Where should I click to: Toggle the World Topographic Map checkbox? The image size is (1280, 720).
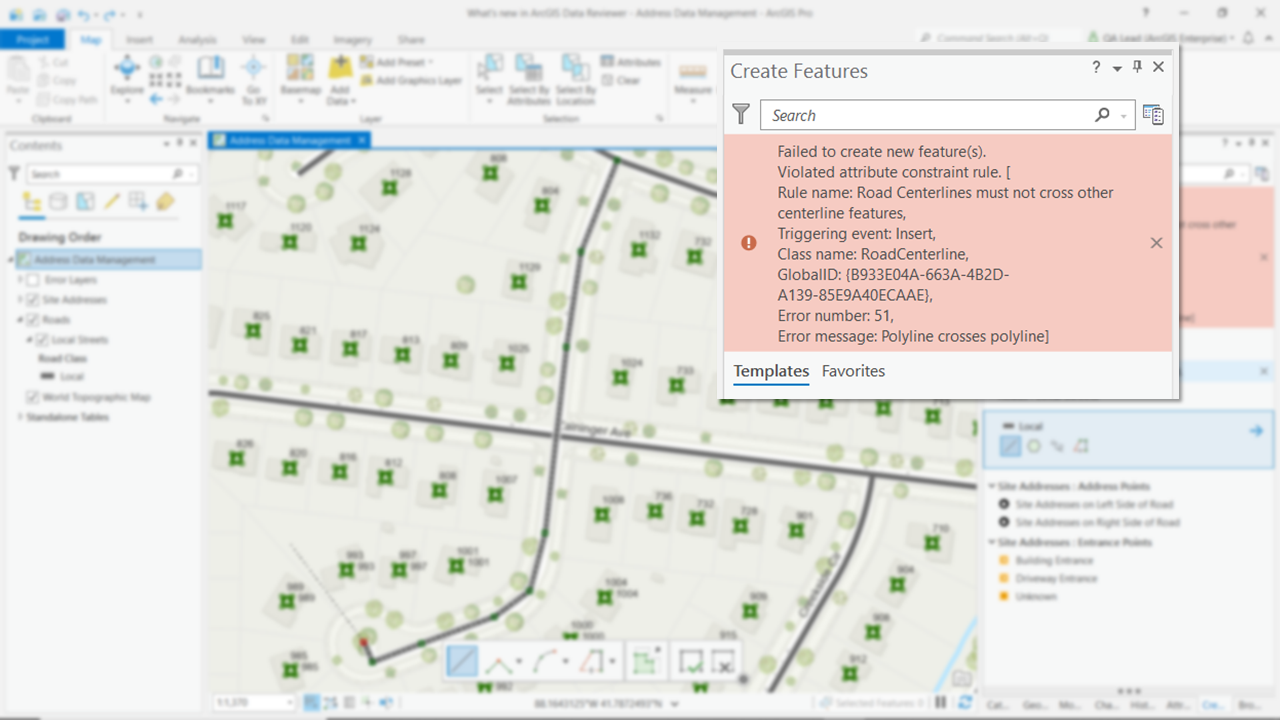(33, 397)
